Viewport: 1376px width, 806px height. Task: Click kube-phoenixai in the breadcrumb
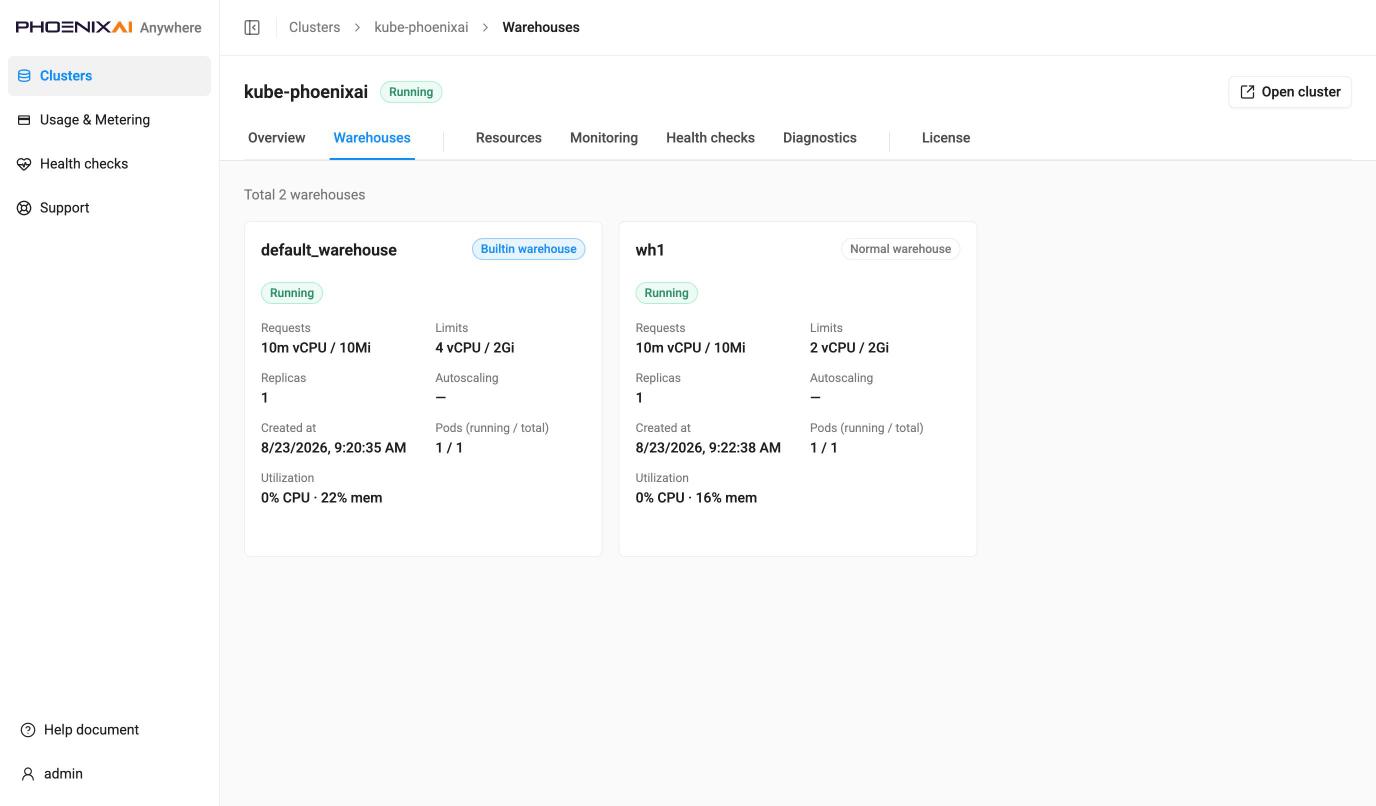coord(421,27)
